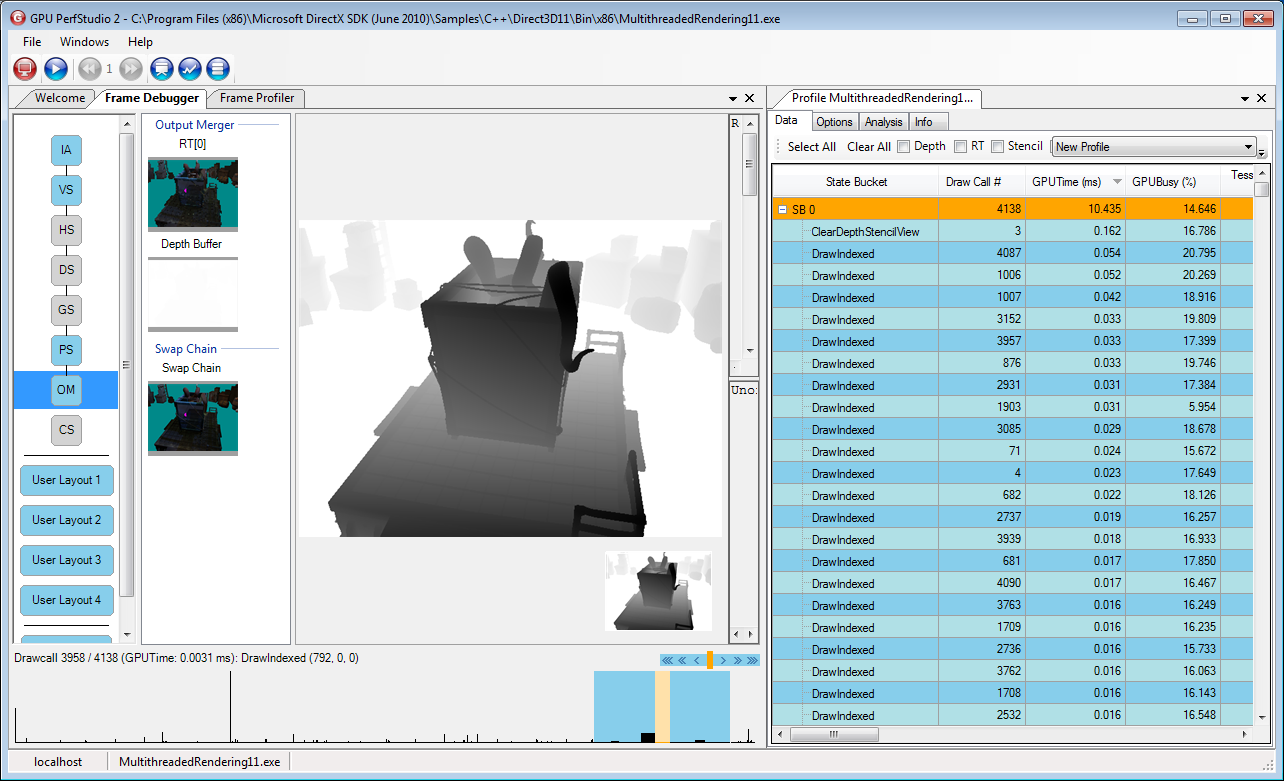The height and width of the screenshot is (781, 1284).
Task: Click the Select All button
Action: coord(811,147)
